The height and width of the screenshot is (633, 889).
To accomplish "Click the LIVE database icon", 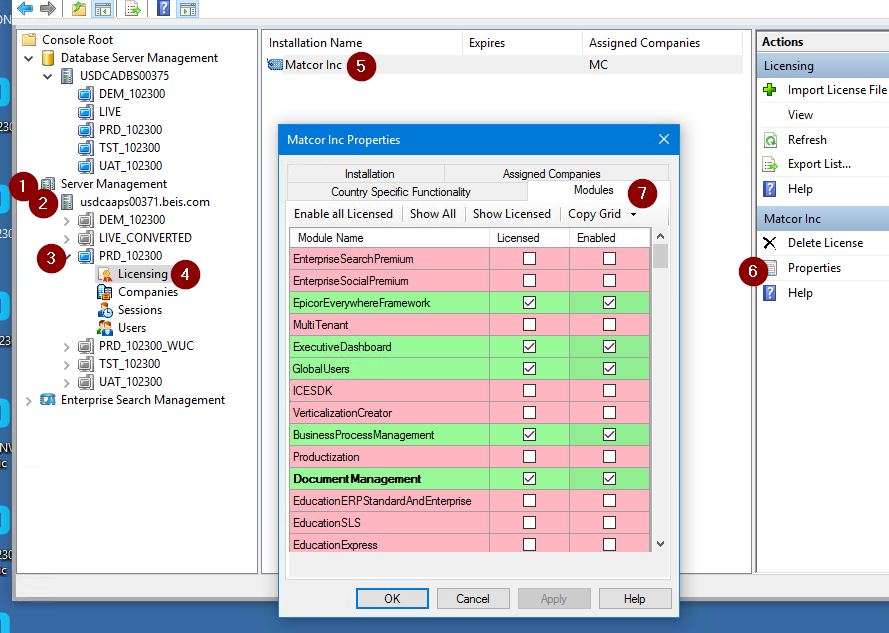I will (86, 112).
